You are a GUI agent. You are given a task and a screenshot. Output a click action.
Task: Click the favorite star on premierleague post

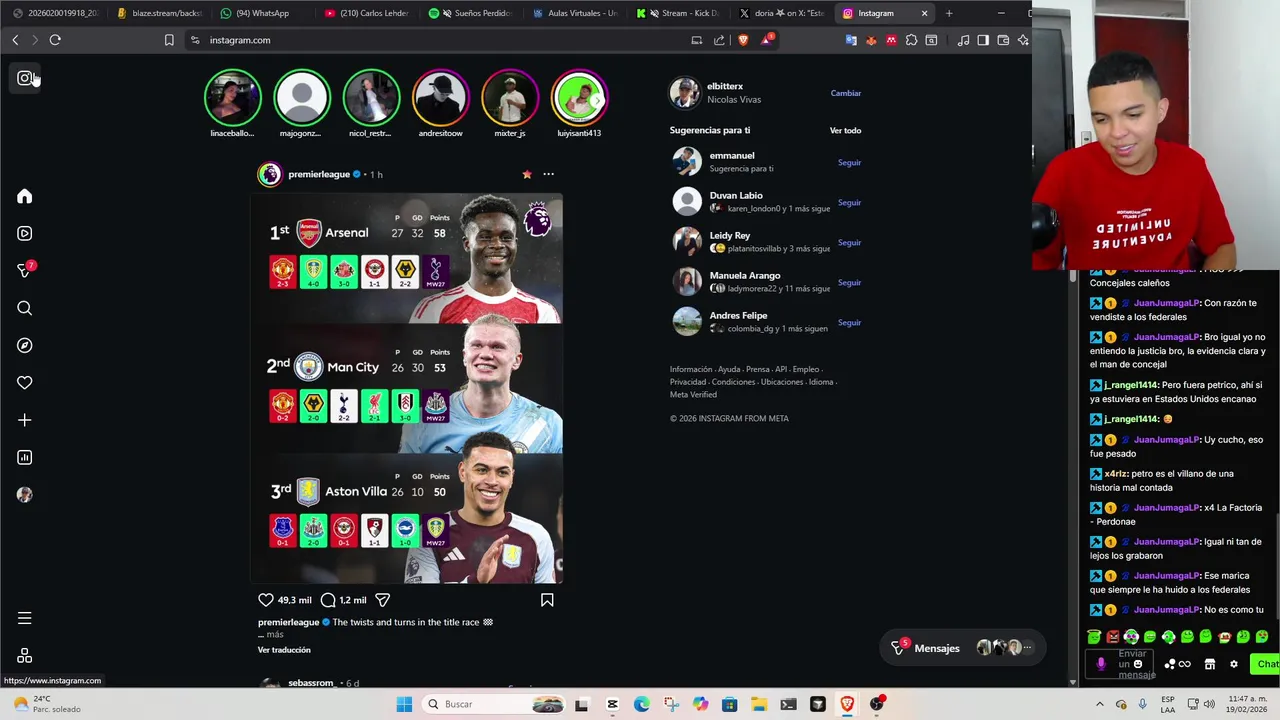coord(527,174)
